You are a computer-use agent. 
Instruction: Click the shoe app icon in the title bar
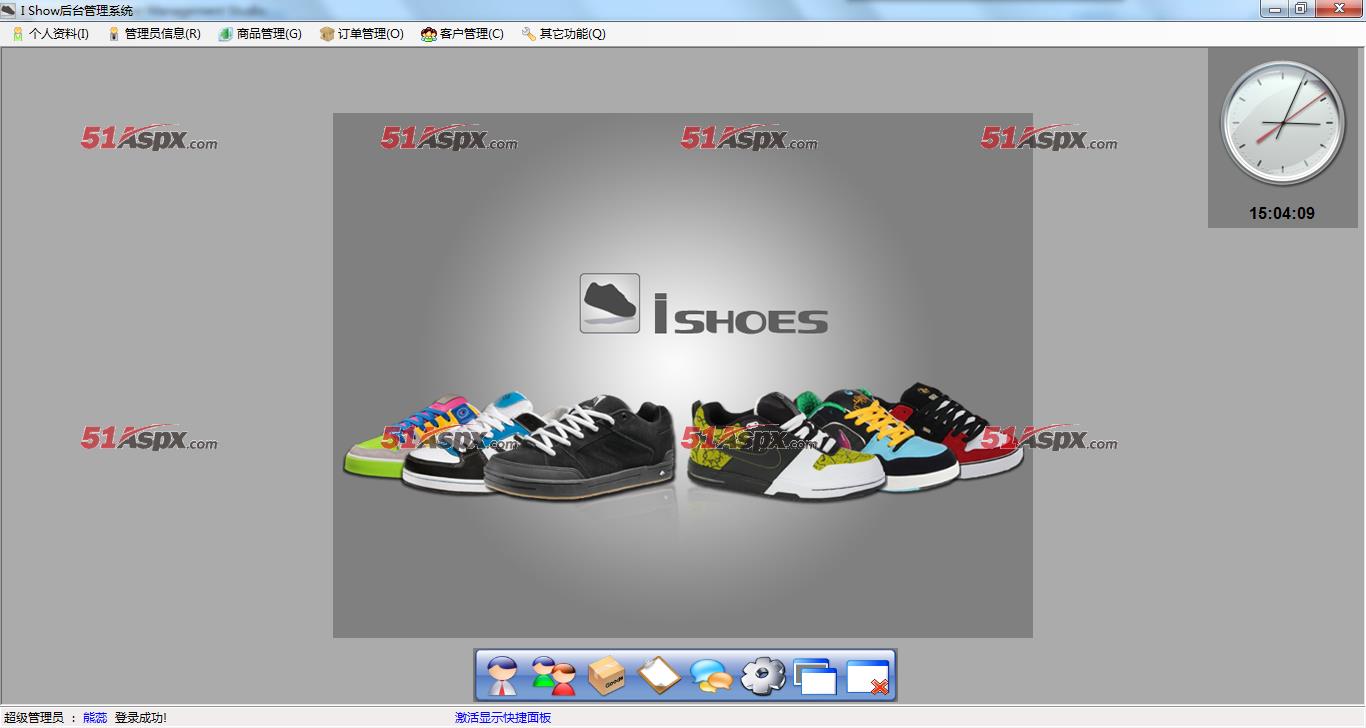point(9,10)
